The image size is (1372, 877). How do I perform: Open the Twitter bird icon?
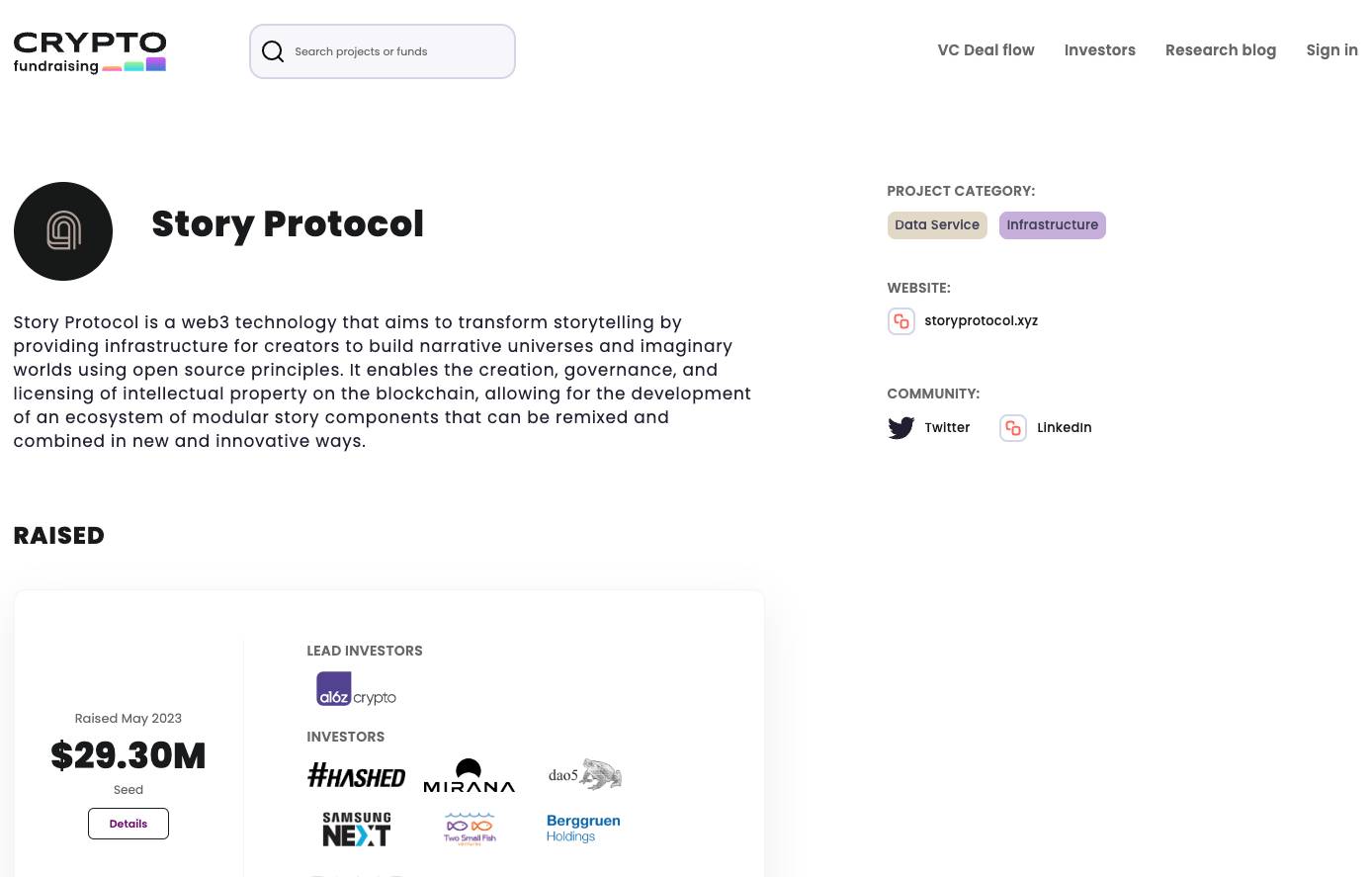[x=900, y=427]
